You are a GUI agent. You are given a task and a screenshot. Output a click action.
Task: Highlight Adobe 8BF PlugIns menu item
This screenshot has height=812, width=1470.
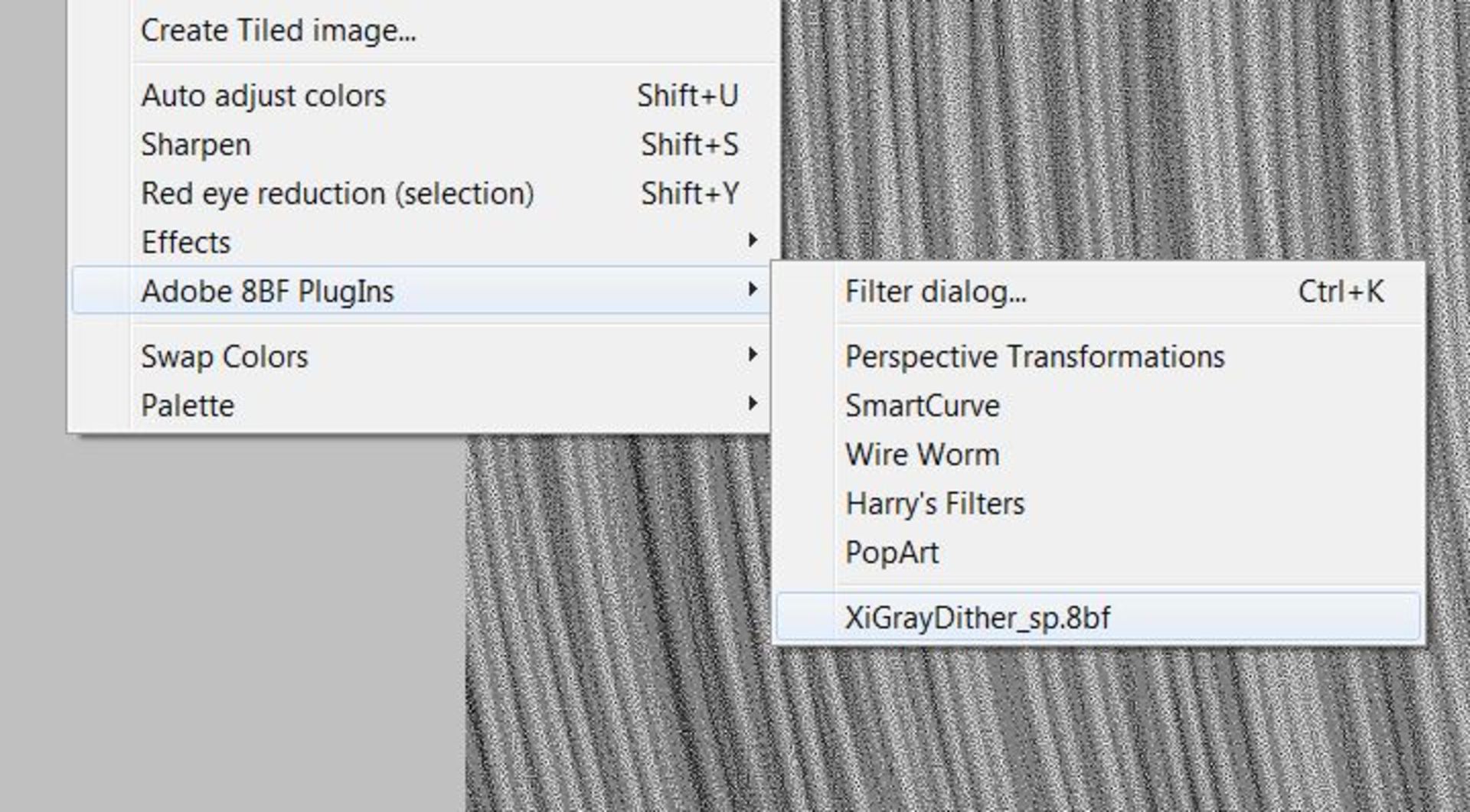point(267,292)
